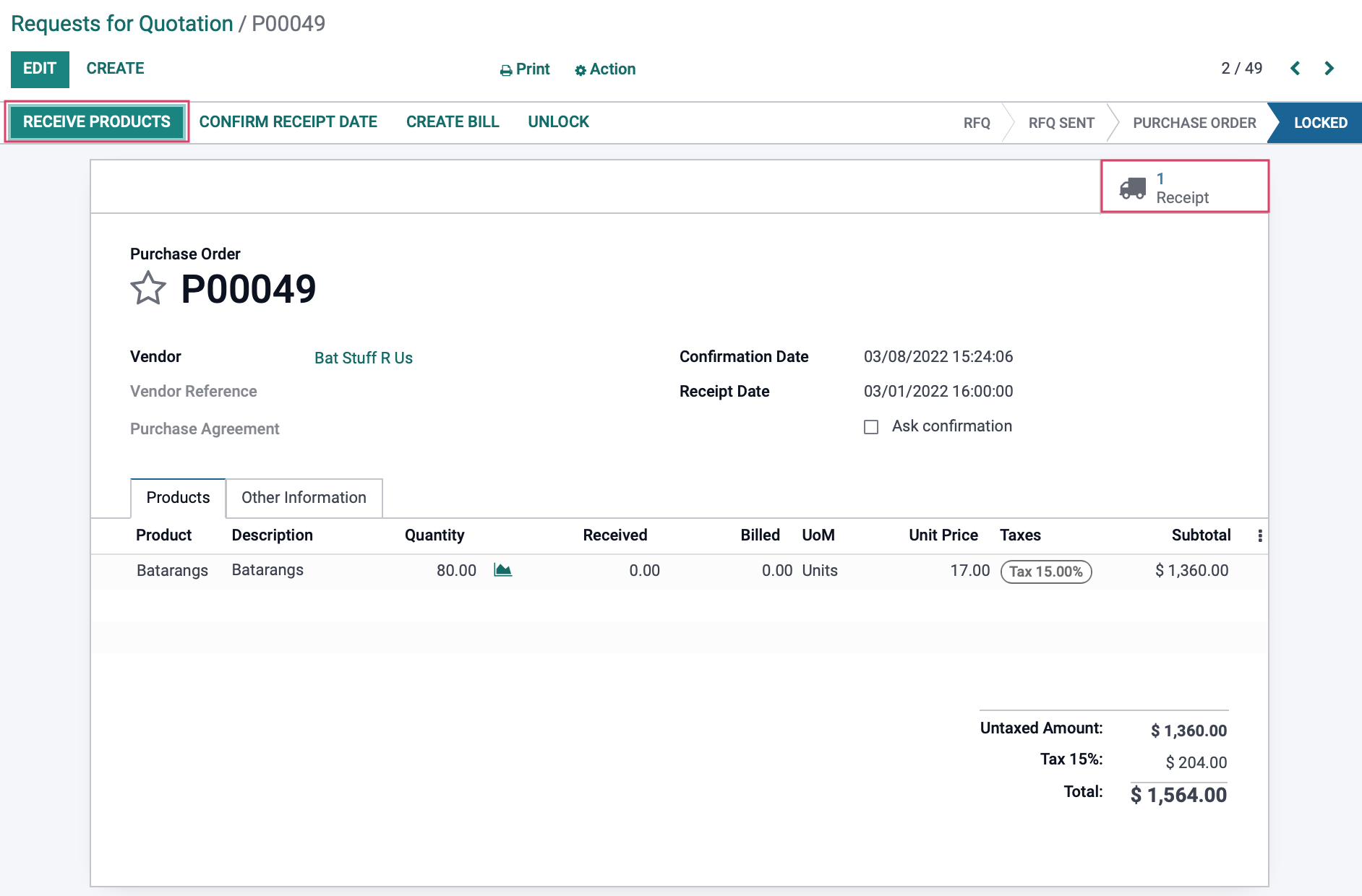The image size is (1362, 896).
Task: Go to the next record arrow
Action: point(1329,69)
